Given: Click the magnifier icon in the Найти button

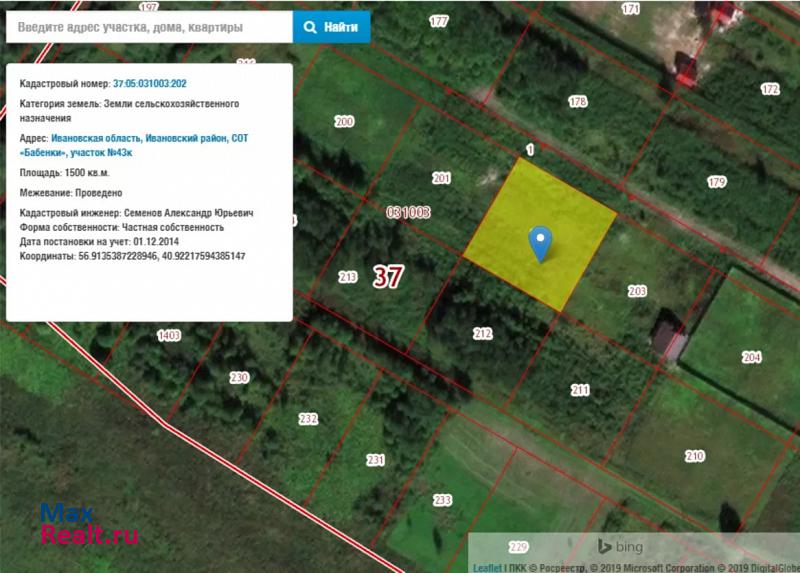Looking at the screenshot, I should [311, 27].
